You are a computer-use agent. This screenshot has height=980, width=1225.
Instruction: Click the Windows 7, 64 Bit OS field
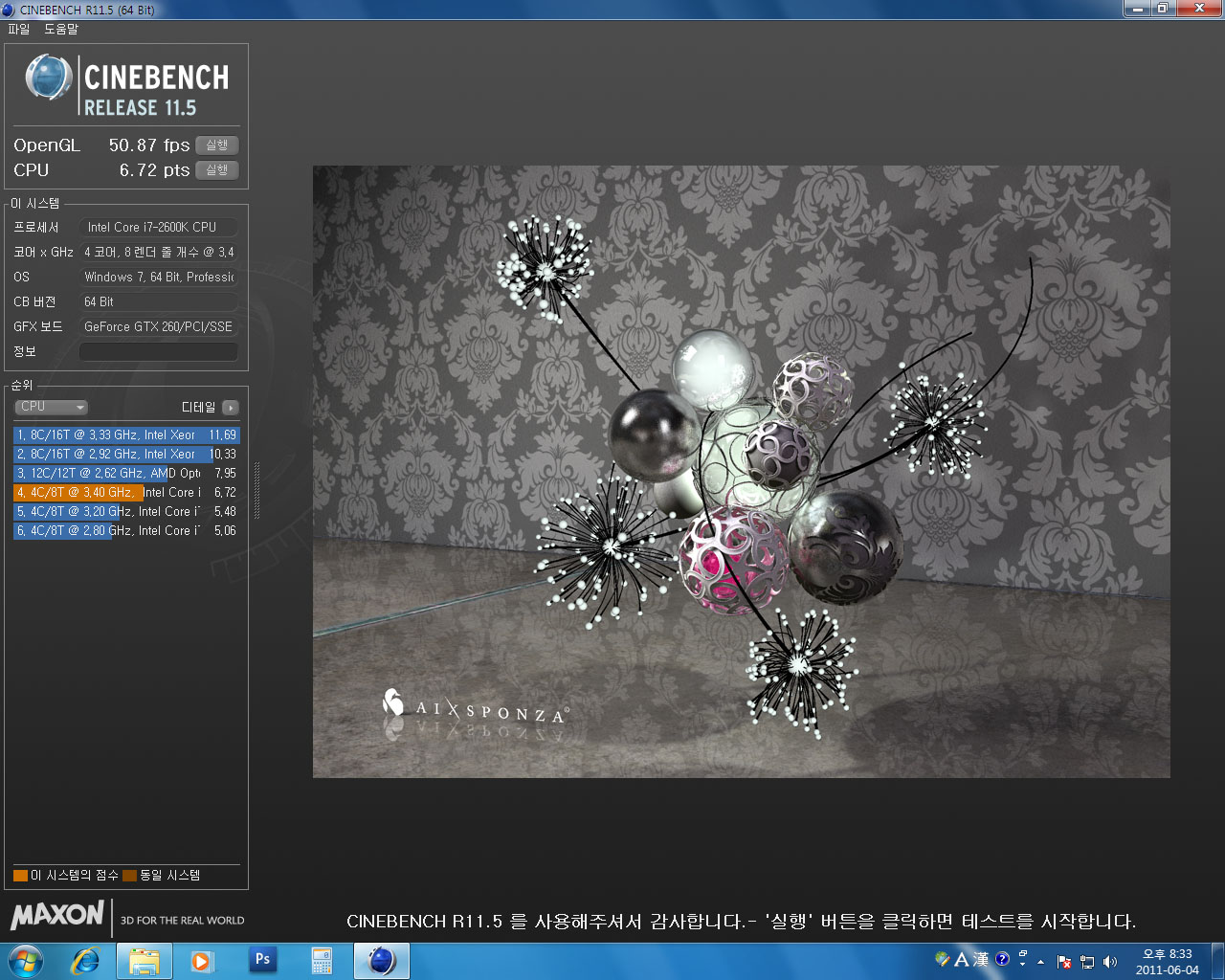(x=159, y=277)
